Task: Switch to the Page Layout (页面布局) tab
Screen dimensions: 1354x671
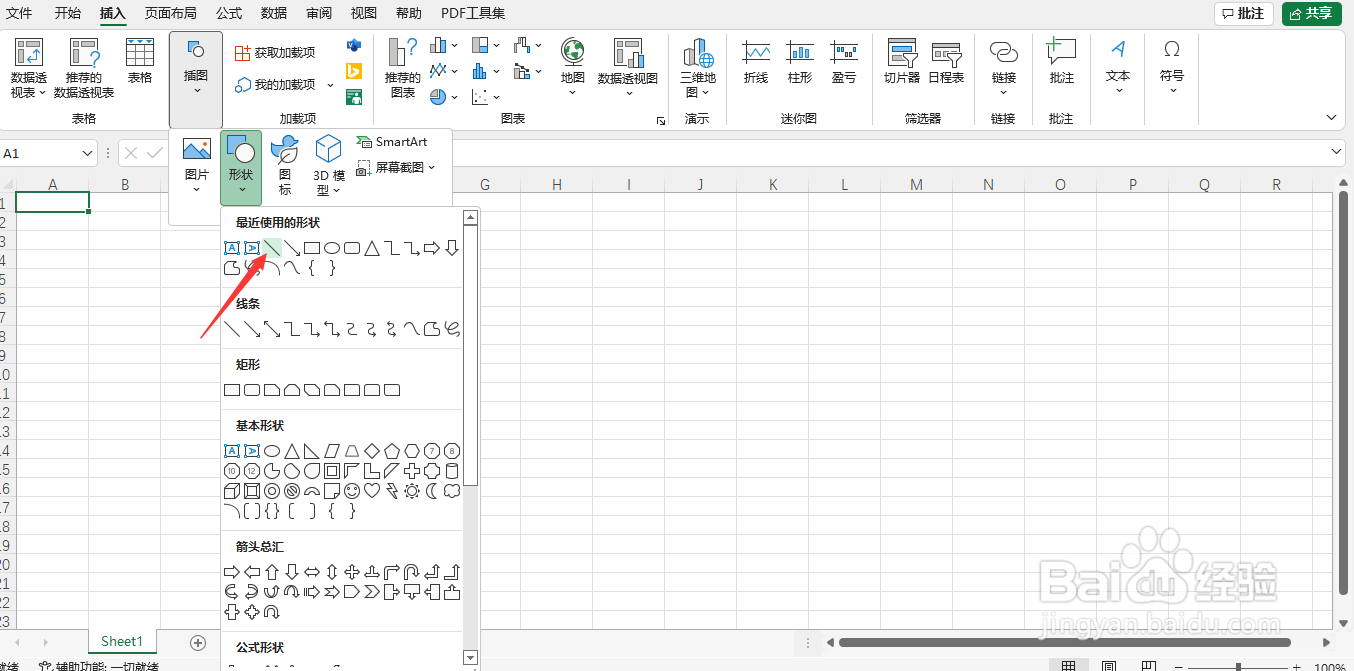Action: point(170,13)
